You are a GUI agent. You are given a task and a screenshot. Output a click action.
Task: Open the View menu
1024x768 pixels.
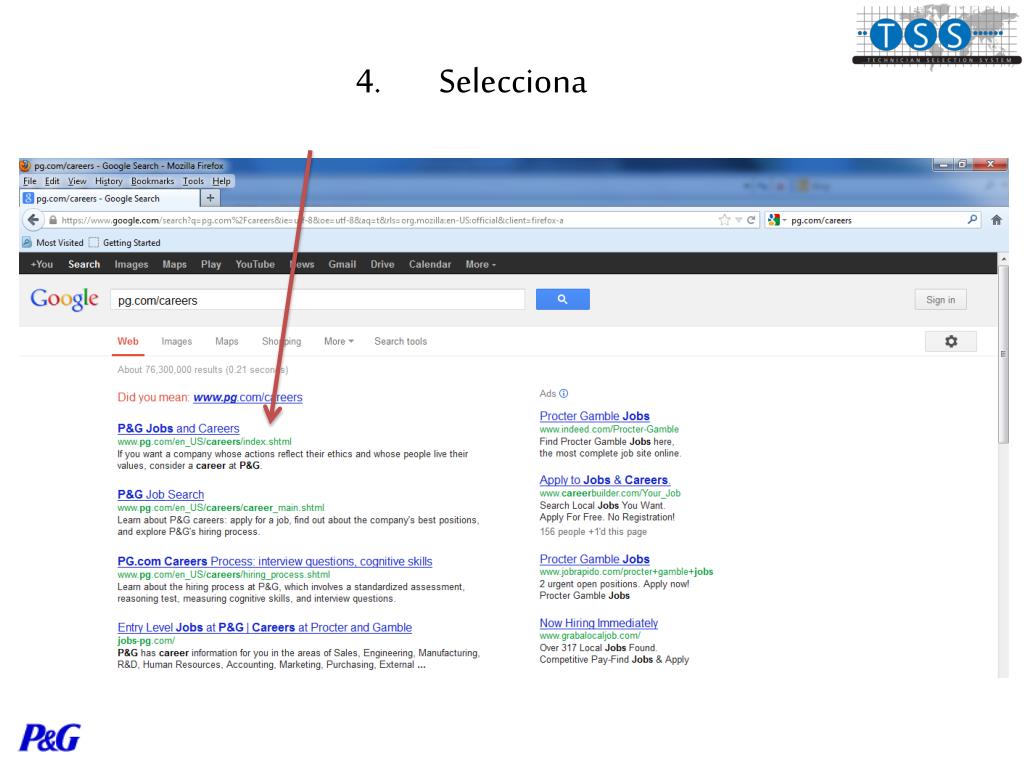point(77,181)
